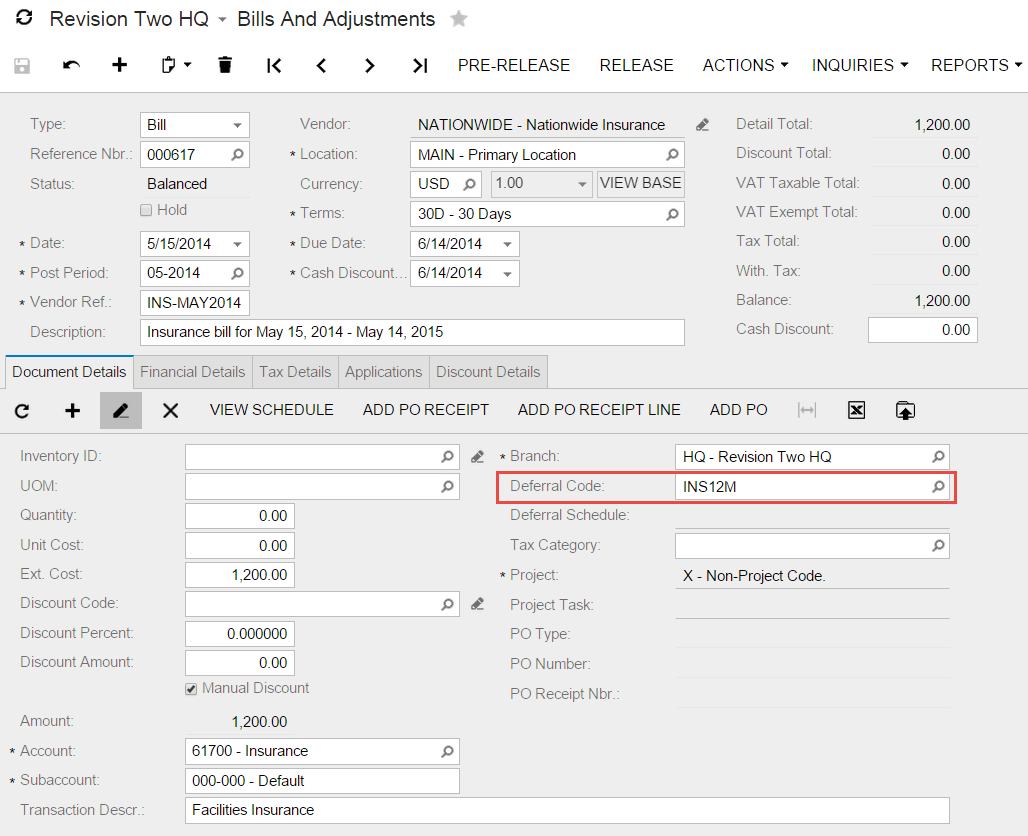Image resolution: width=1028 pixels, height=836 pixels.
Task: Click the Add PO button
Action: (x=739, y=410)
